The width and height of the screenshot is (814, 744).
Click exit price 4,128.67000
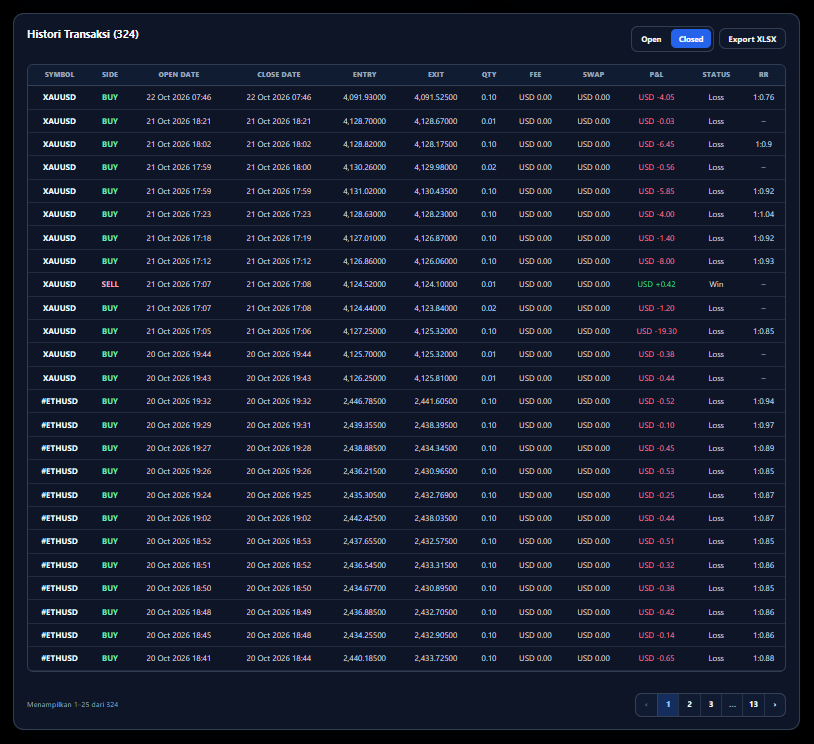point(436,121)
